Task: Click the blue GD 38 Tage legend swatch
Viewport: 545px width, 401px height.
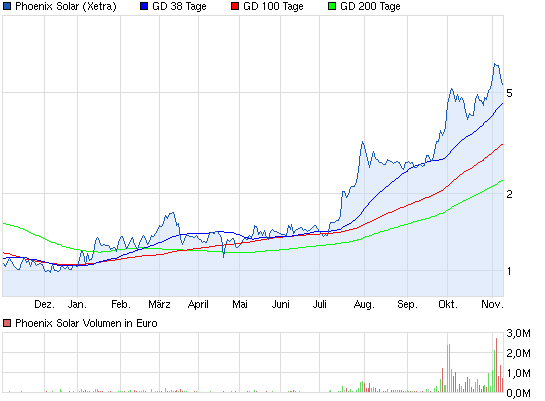Action: [144, 6]
